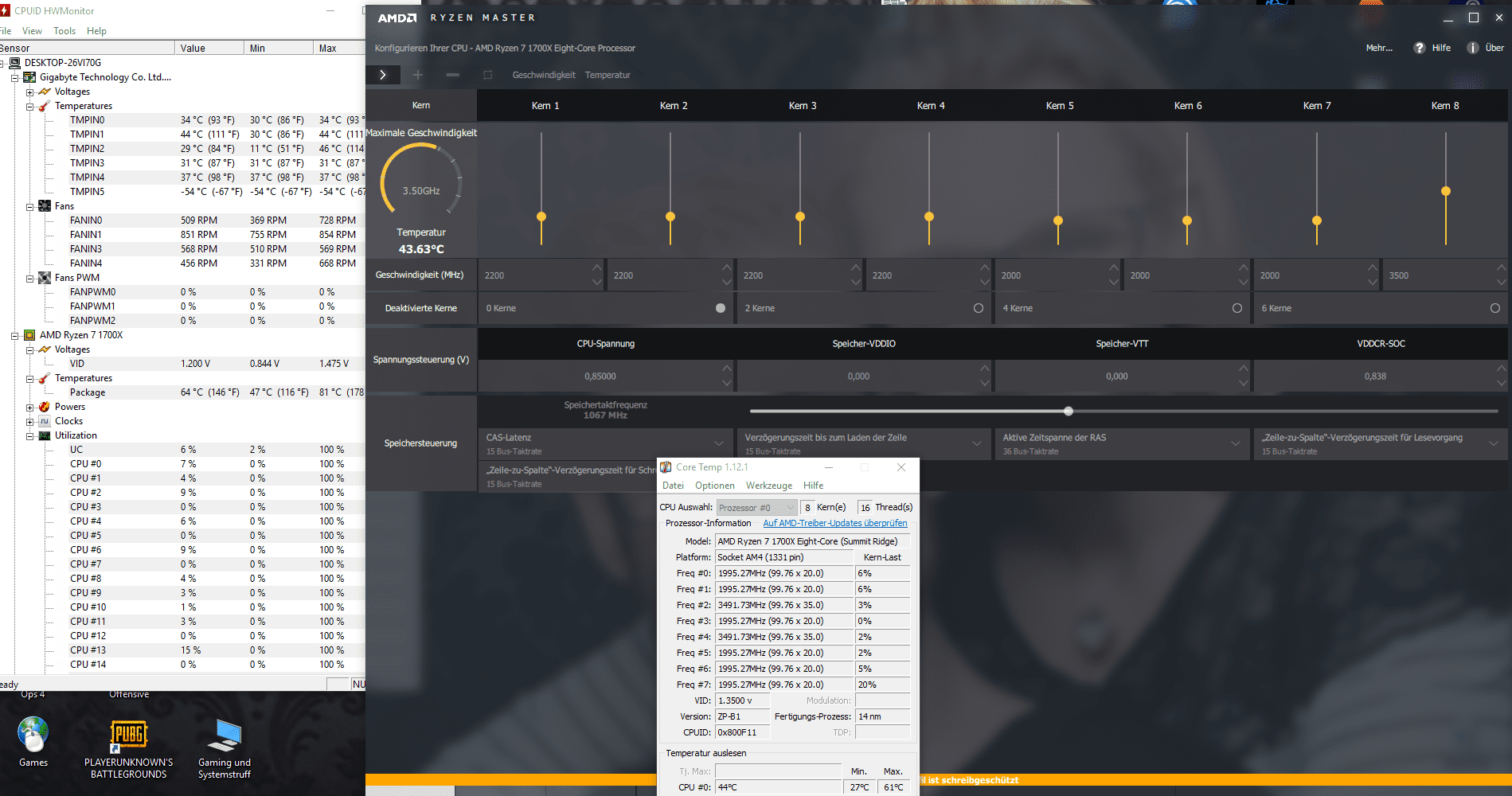Expand the Gigabyte Voltages node
This screenshot has height=796, width=1512.
[29, 92]
